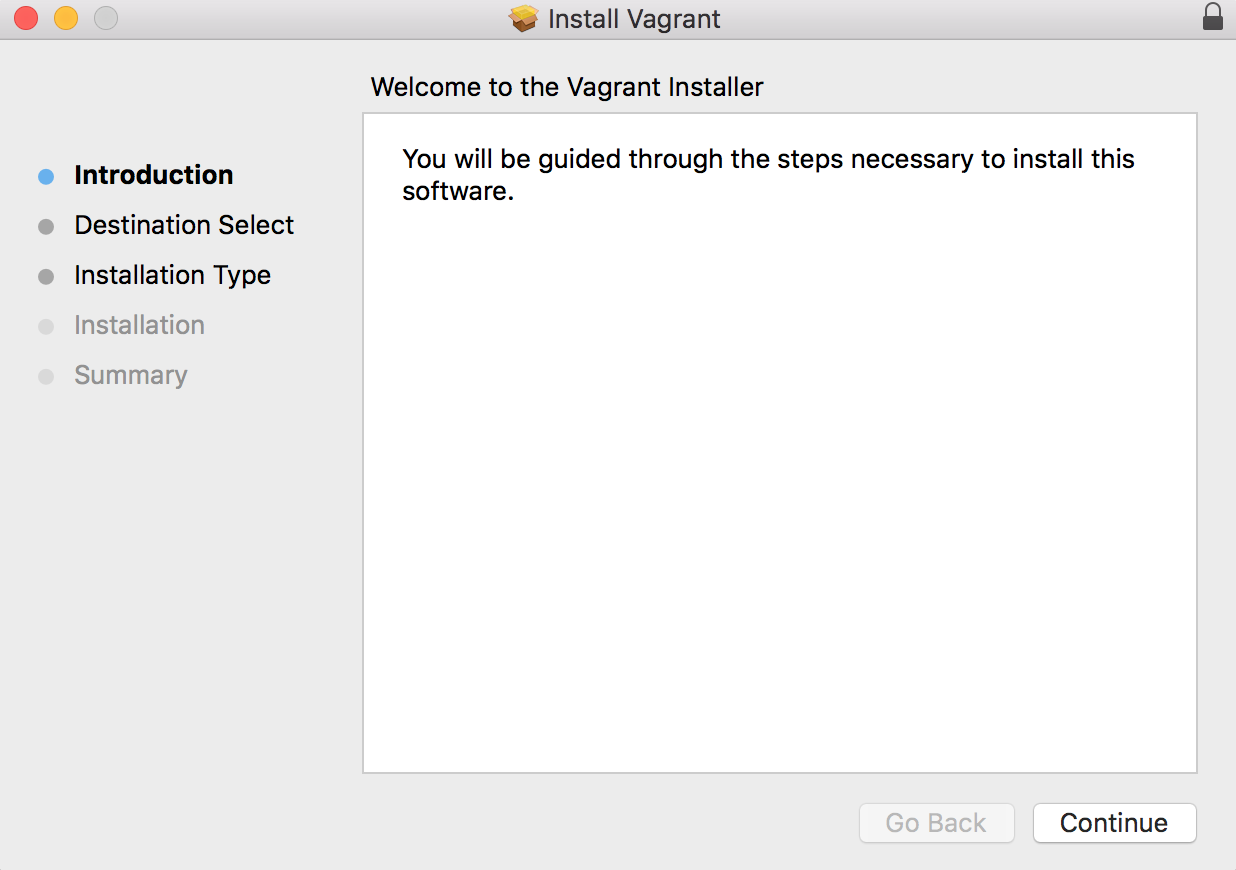This screenshot has width=1236, height=870.
Task: Click the greyed-out zoom window button
Action: 106,18
